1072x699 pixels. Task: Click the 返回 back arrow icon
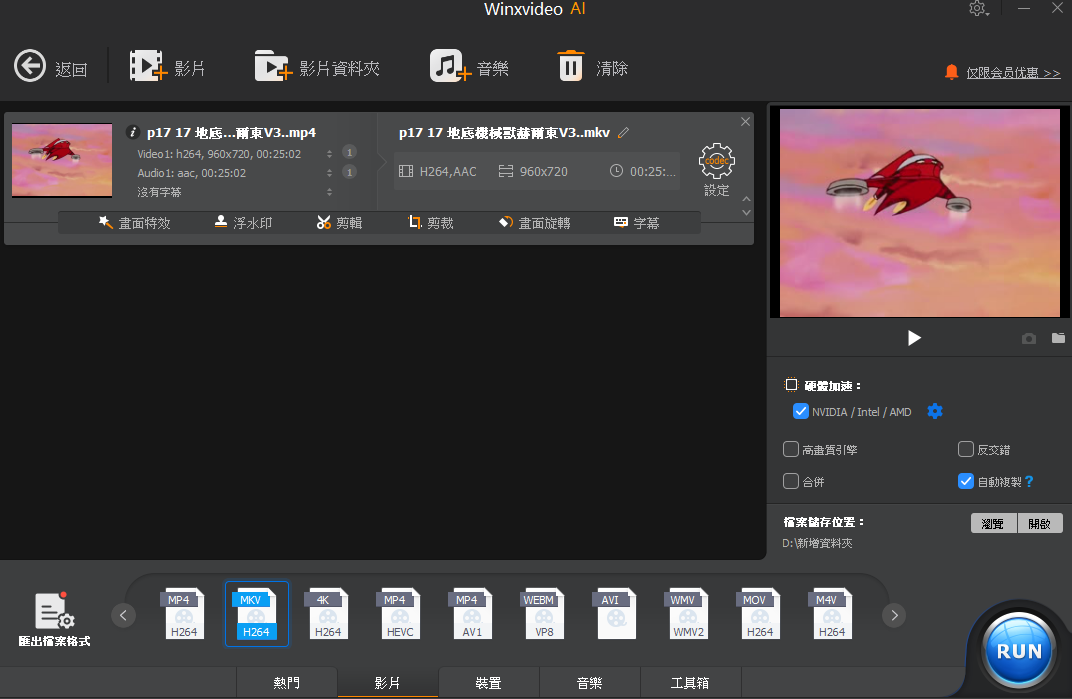tap(30, 67)
